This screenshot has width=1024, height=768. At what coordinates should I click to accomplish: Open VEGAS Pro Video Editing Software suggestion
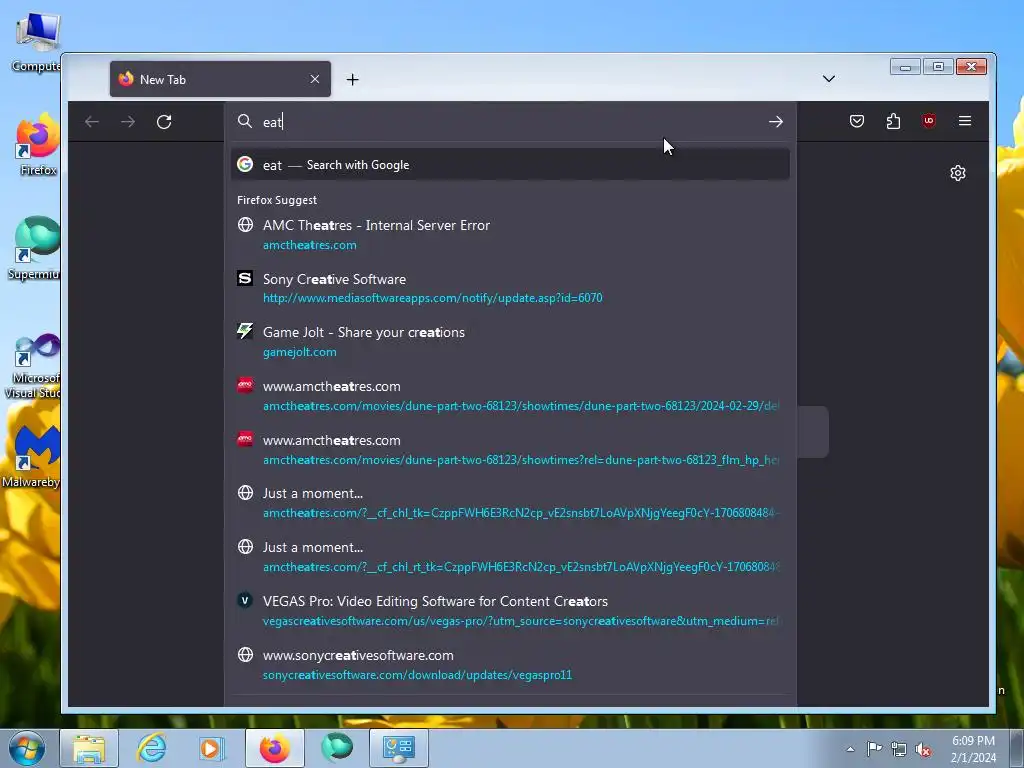click(510, 611)
